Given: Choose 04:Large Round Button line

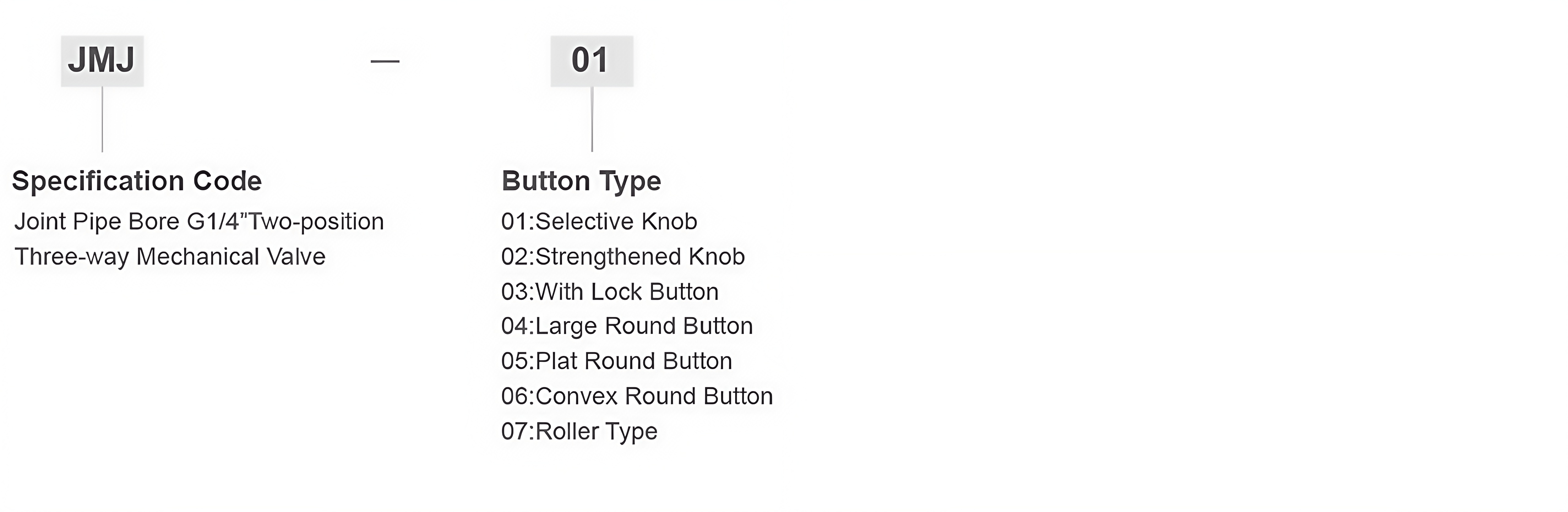Looking at the screenshot, I should pos(627,326).
